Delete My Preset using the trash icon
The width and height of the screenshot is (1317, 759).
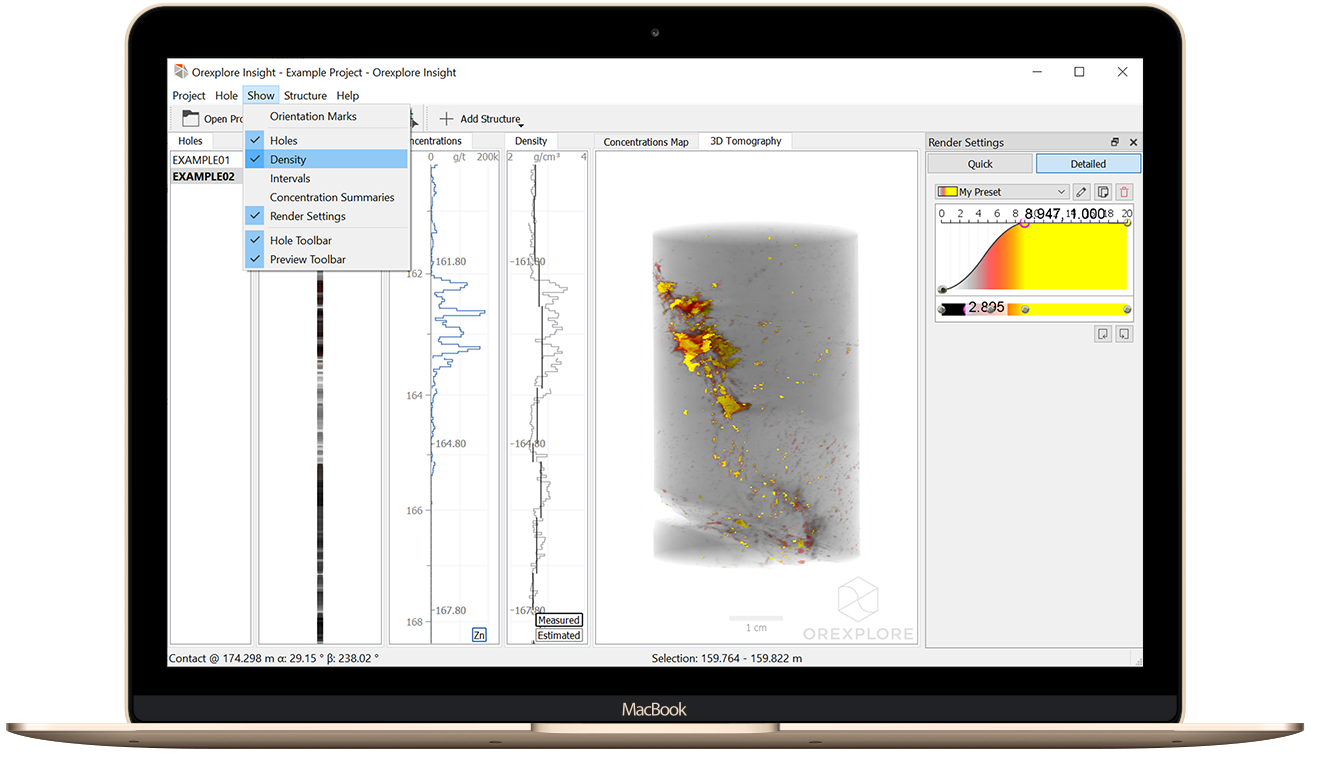coord(1124,191)
